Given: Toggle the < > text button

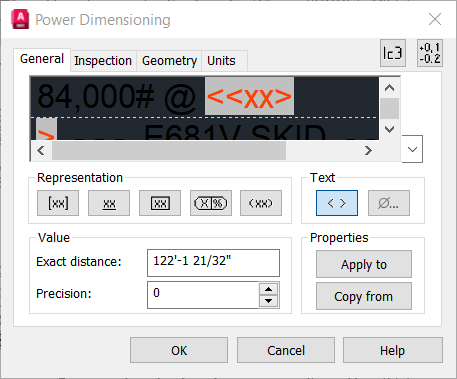Looking at the screenshot, I should pos(337,203).
